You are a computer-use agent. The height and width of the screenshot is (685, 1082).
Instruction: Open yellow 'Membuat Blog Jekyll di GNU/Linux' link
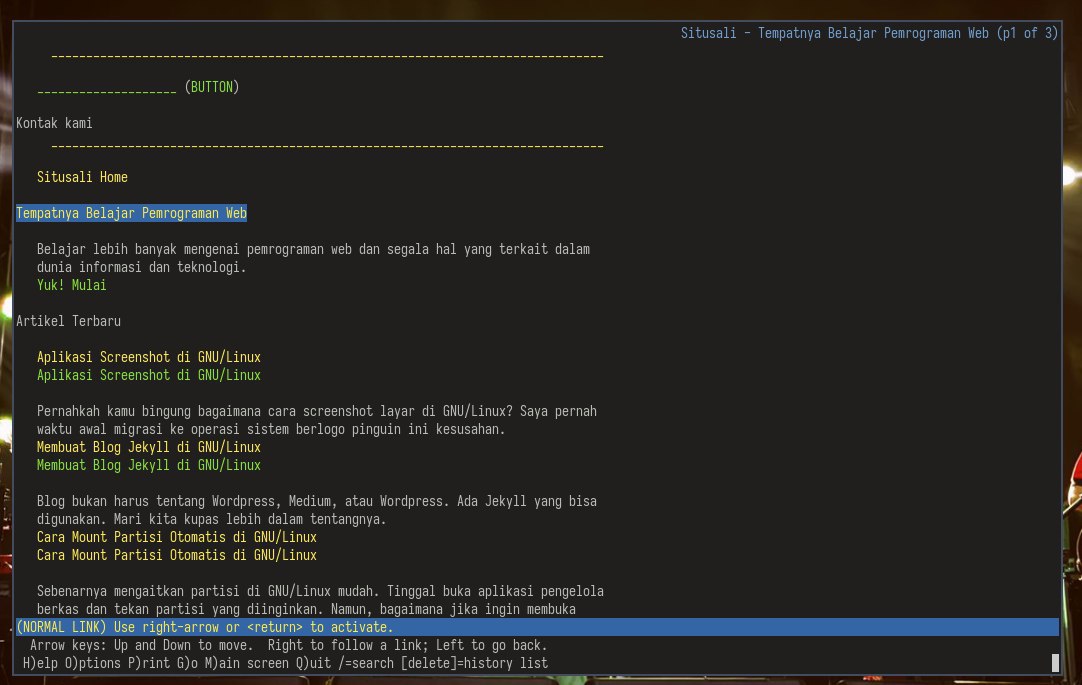point(149,447)
